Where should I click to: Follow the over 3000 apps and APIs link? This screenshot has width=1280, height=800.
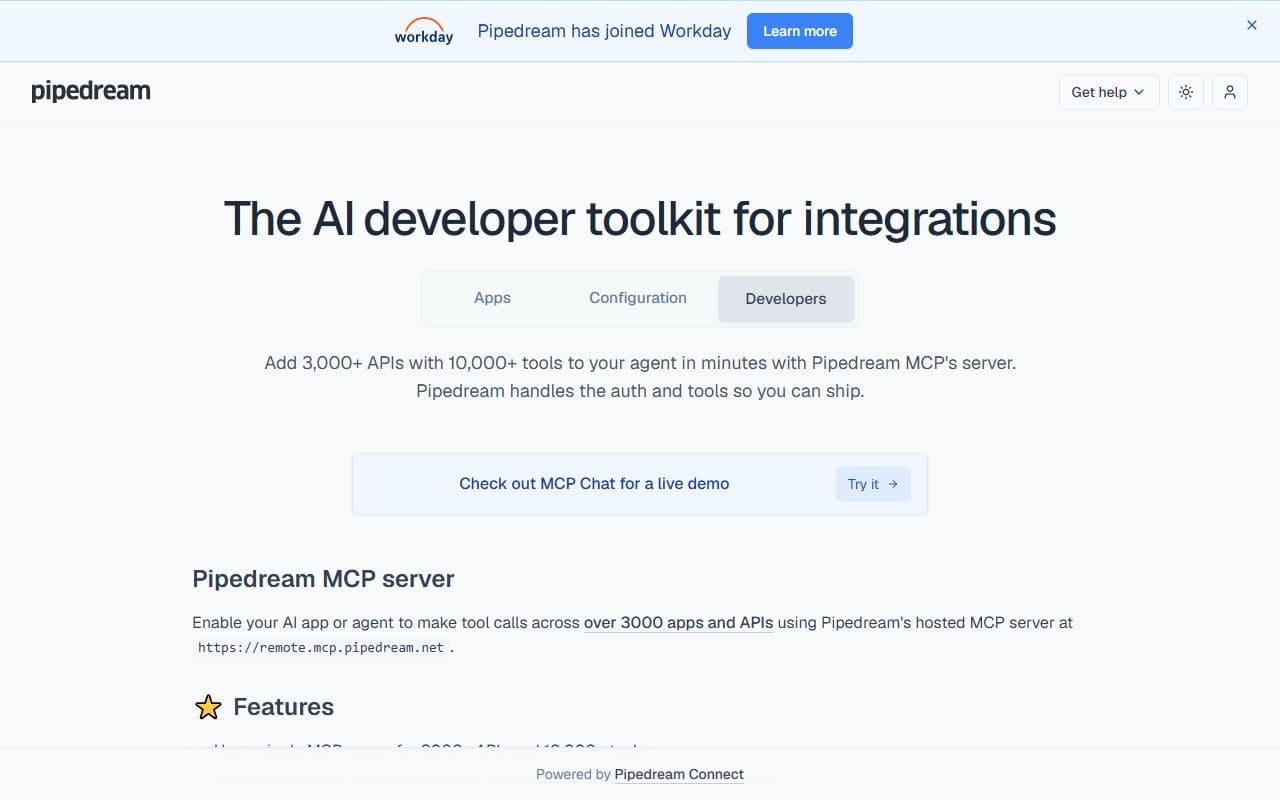[x=678, y=623]
